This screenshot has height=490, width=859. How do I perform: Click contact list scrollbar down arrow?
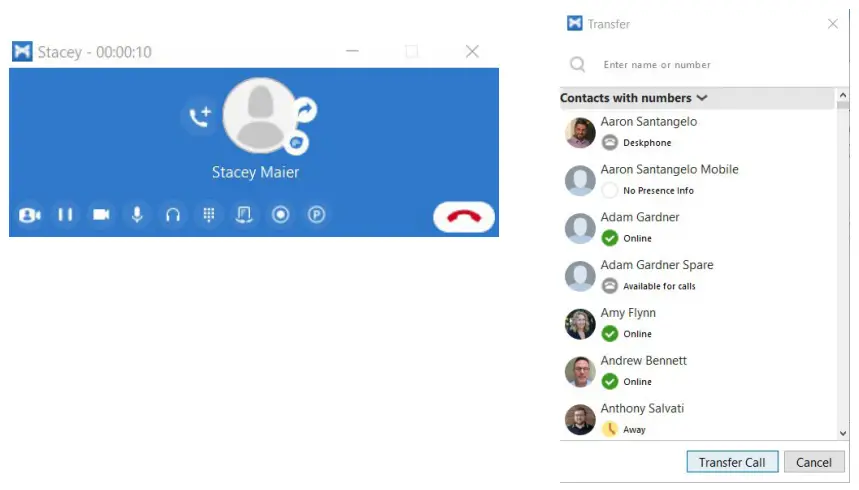tap(843, 433)
